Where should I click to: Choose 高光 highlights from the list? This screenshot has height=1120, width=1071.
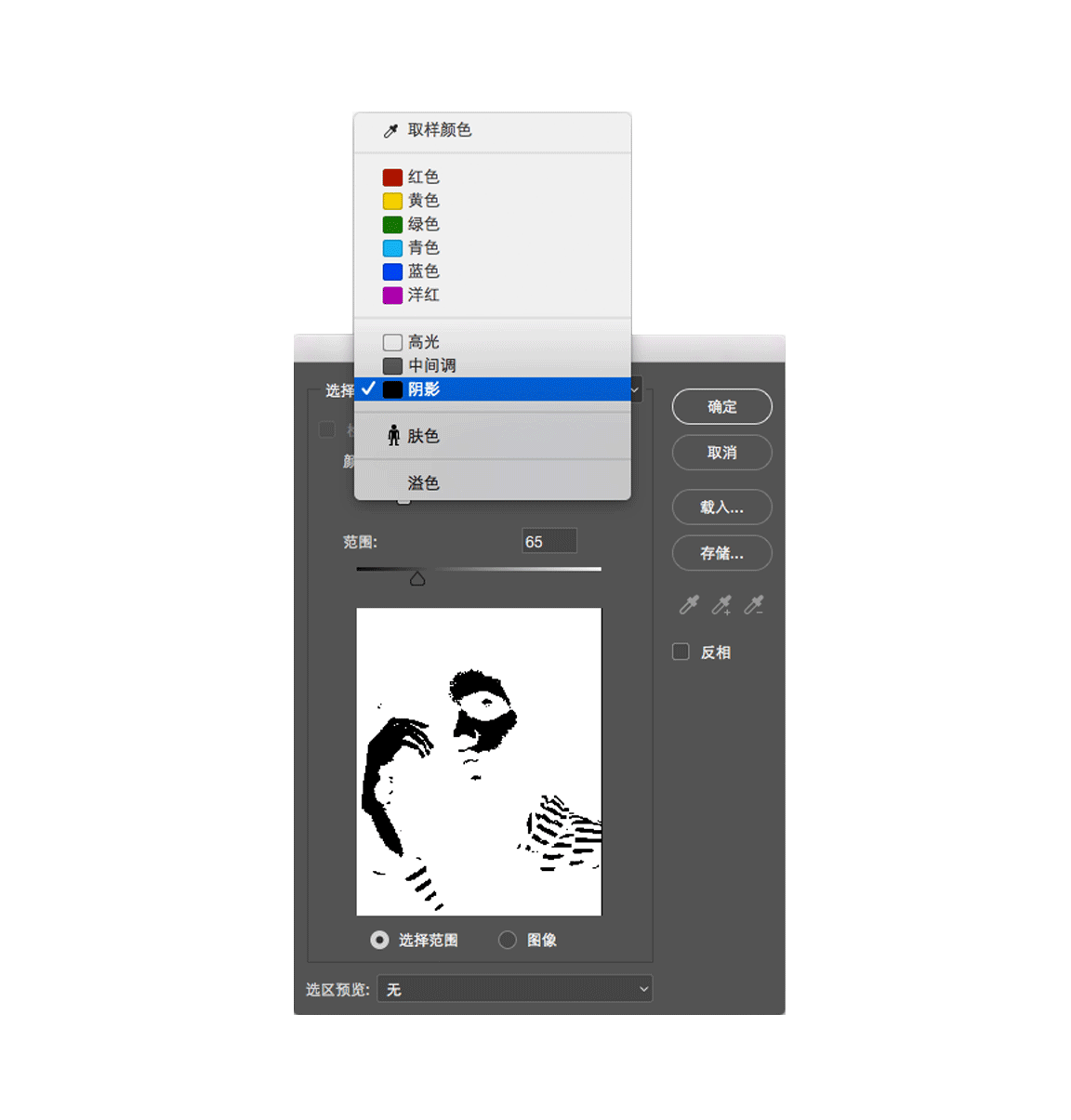[423, 342]
